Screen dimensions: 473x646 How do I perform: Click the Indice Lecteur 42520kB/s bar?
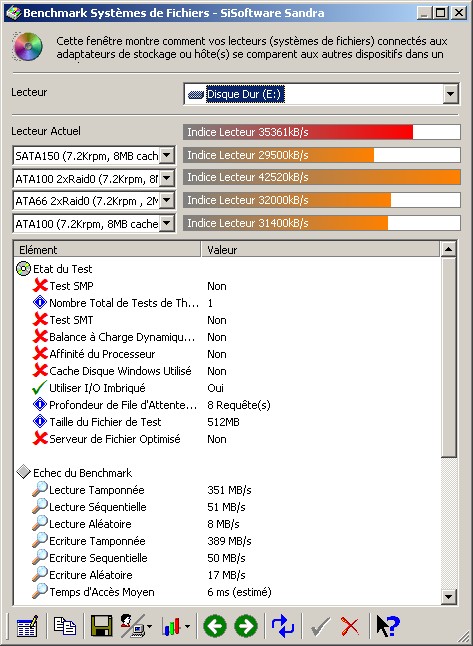[x=321, y=177]
